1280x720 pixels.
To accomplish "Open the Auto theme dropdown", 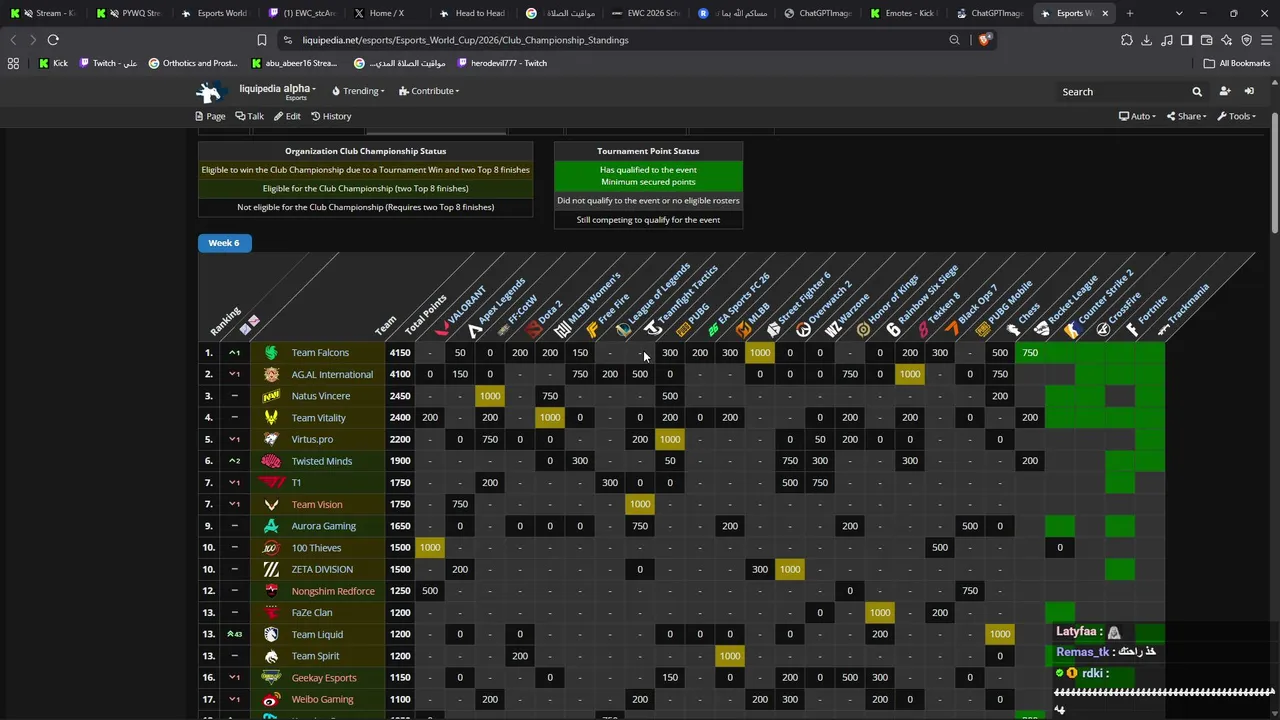I will 1137,116.
